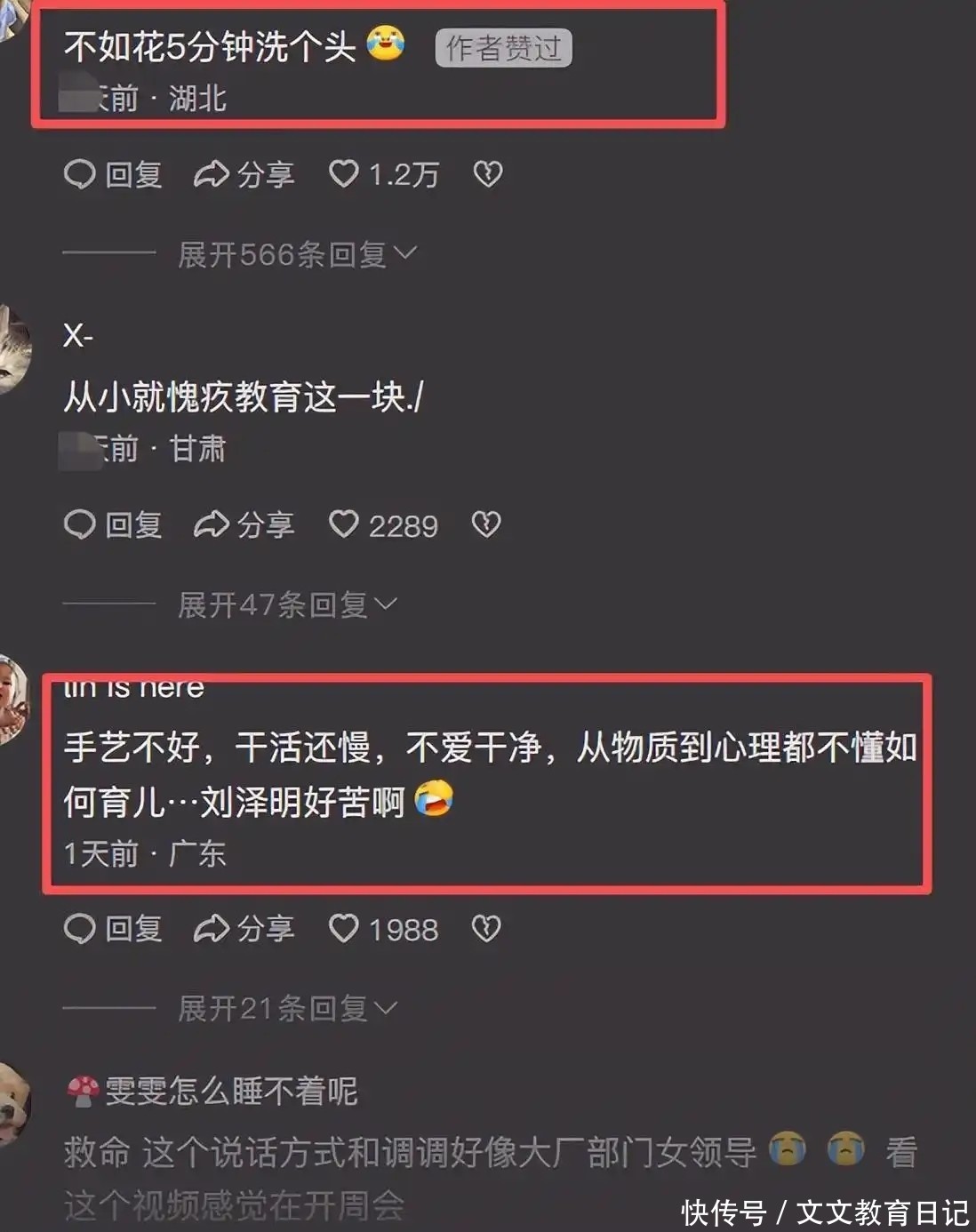Share the comment from 甘肃
This screenshot has height=1232, width=976.
(x=244, y=524)
